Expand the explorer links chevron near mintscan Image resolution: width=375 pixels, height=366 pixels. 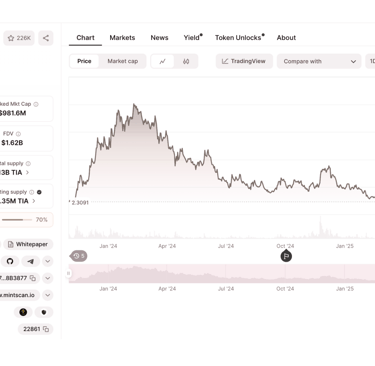pyautogui.click(x=48, y=295)
